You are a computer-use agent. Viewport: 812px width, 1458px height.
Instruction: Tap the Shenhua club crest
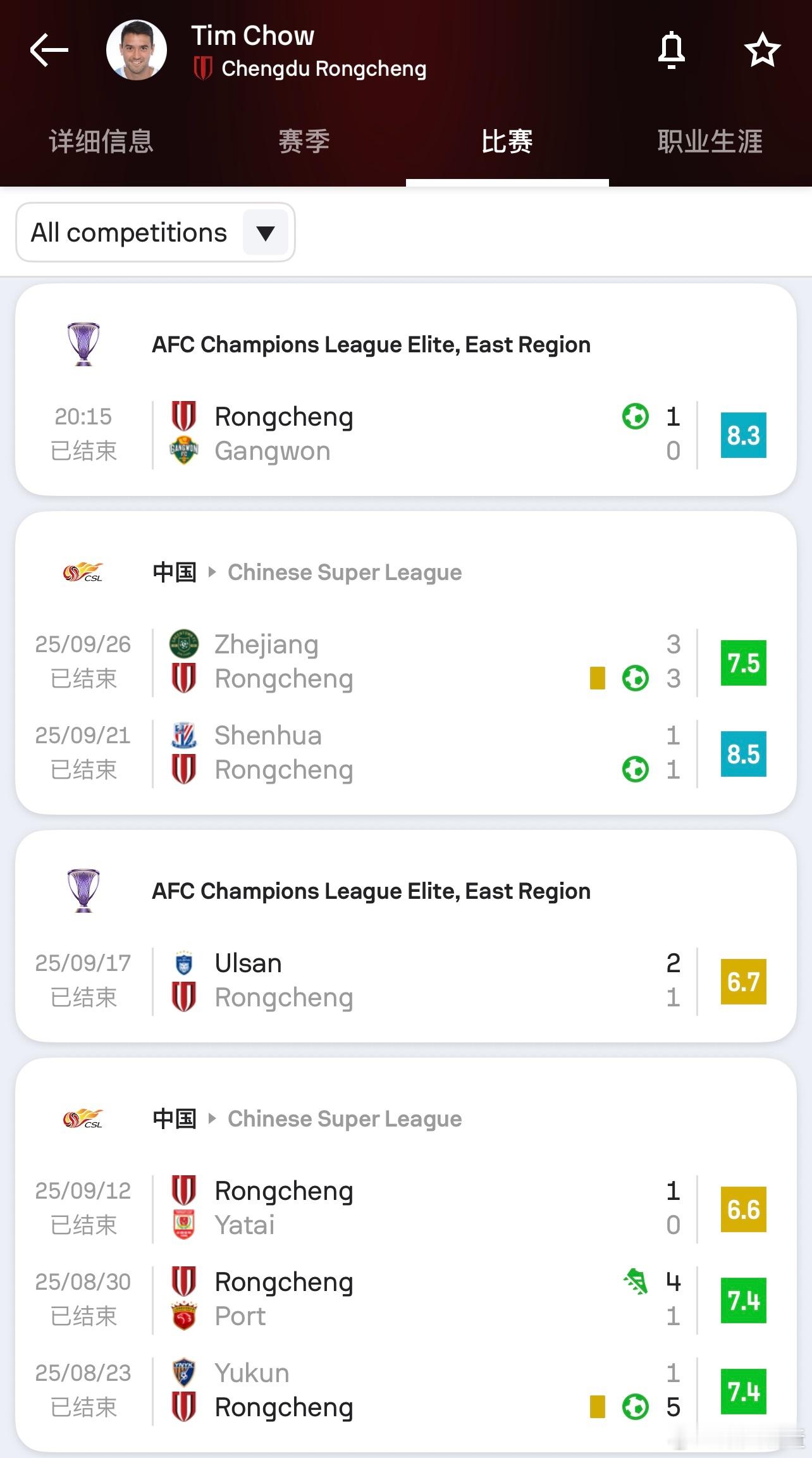click(184, 736)
